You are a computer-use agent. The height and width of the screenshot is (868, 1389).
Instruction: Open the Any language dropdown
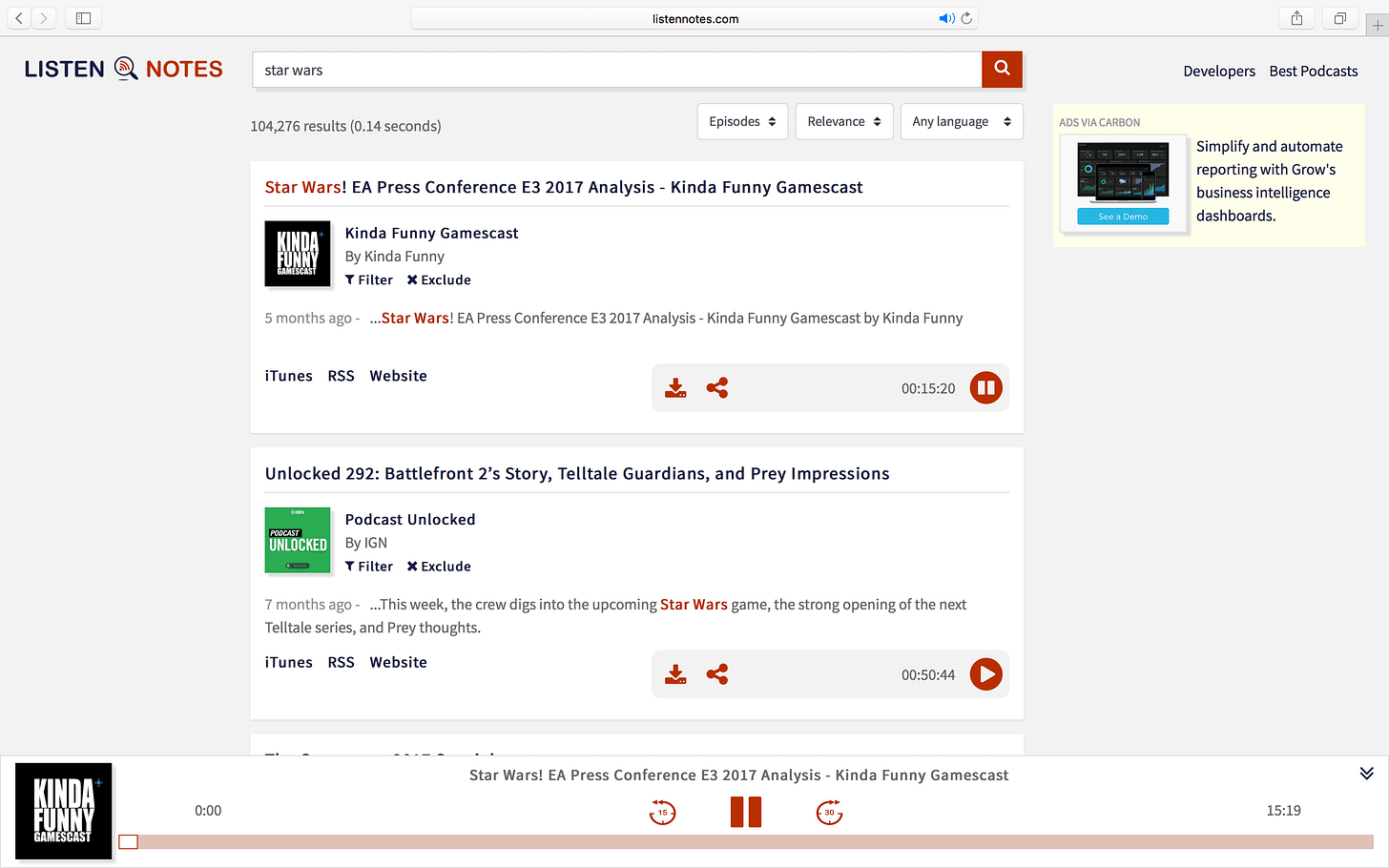(962, 121)
